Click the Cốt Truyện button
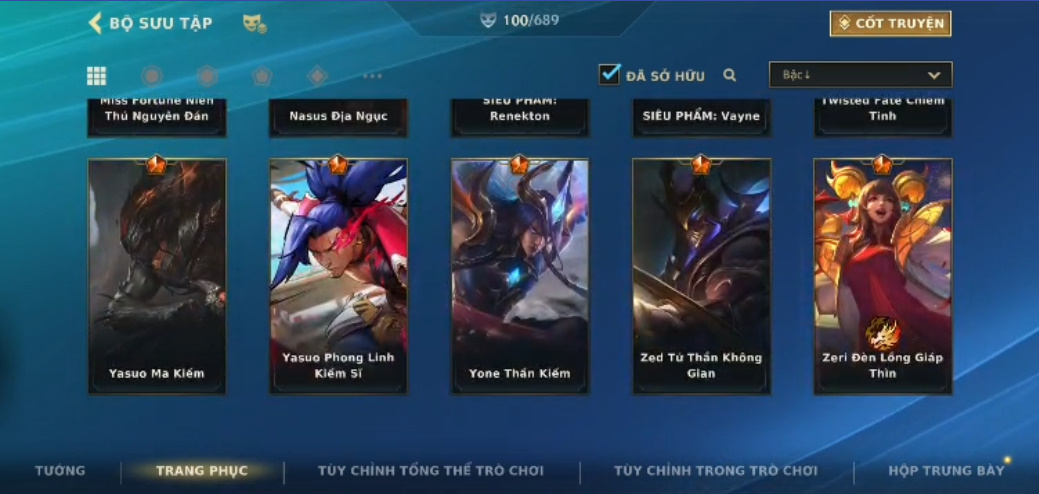Screen dimensions: 1039x494 click(891, 23)
